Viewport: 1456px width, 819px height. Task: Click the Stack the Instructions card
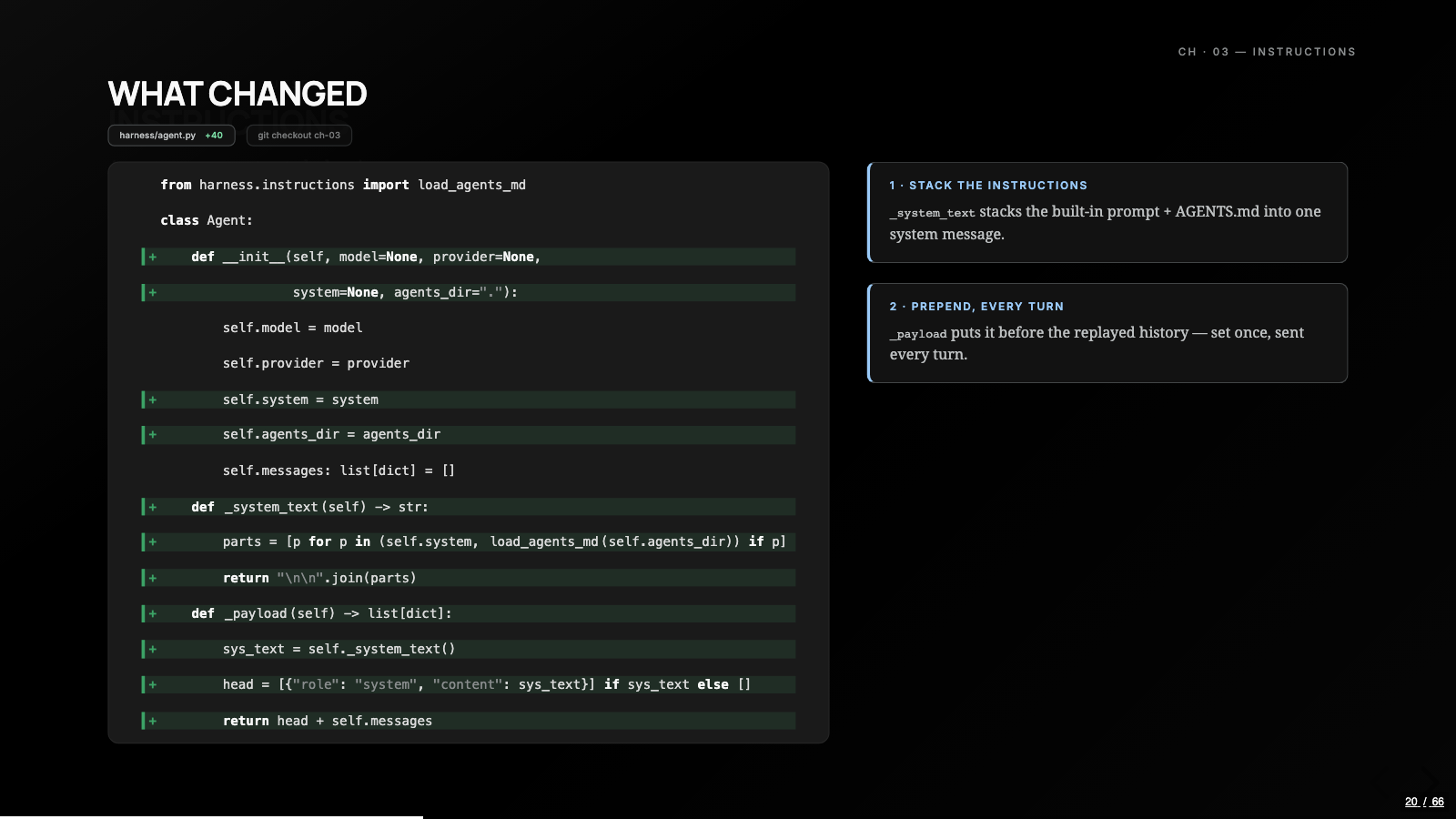1107,212
